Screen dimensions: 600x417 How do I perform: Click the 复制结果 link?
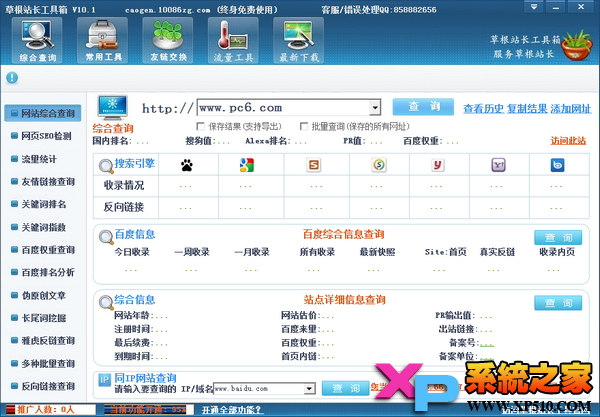tap(527, 109)
